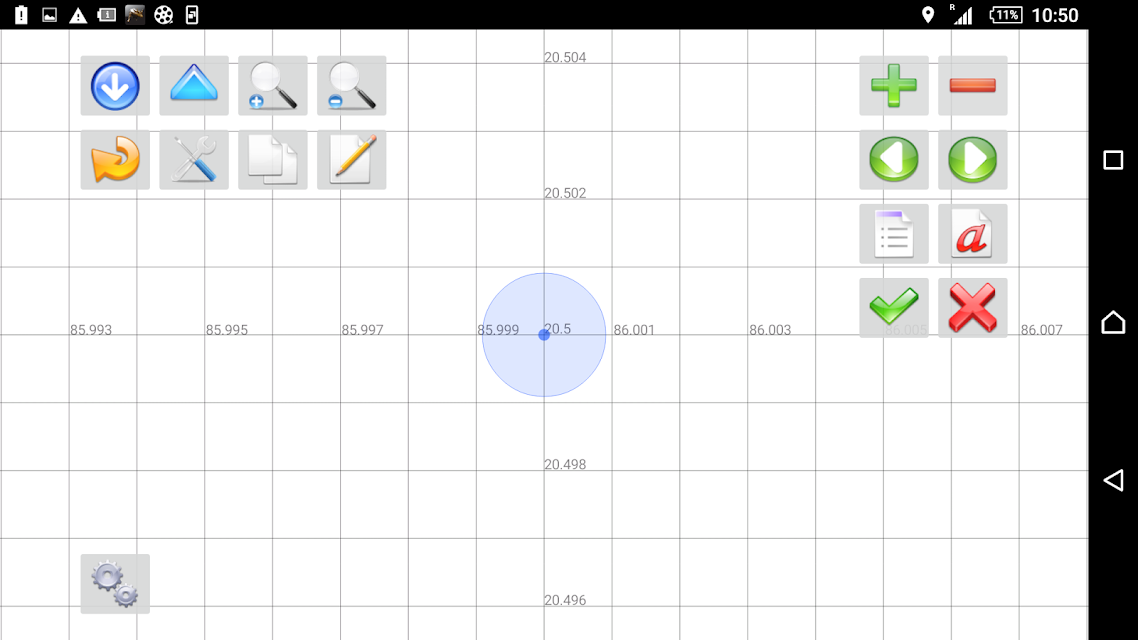Image resolution: width=1138 pixels, height=640 pixels.
Task: Tap the Android back triangle button
Action: (1113, 480)
